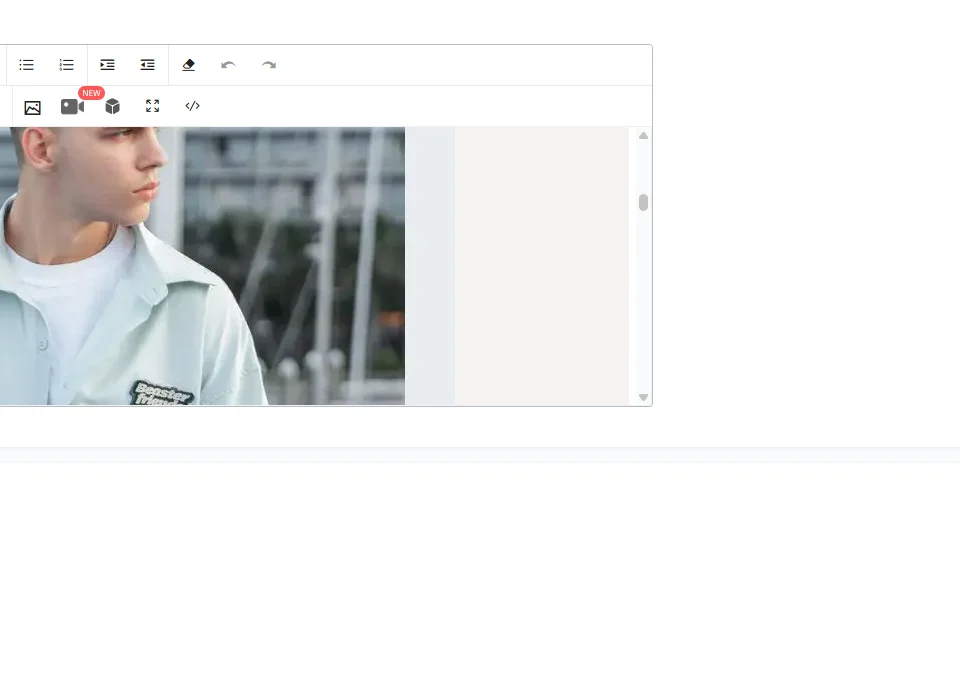Viewport: 960px width, 692px height.
Task: Redo the last edit
Action: tap(269, 65)
